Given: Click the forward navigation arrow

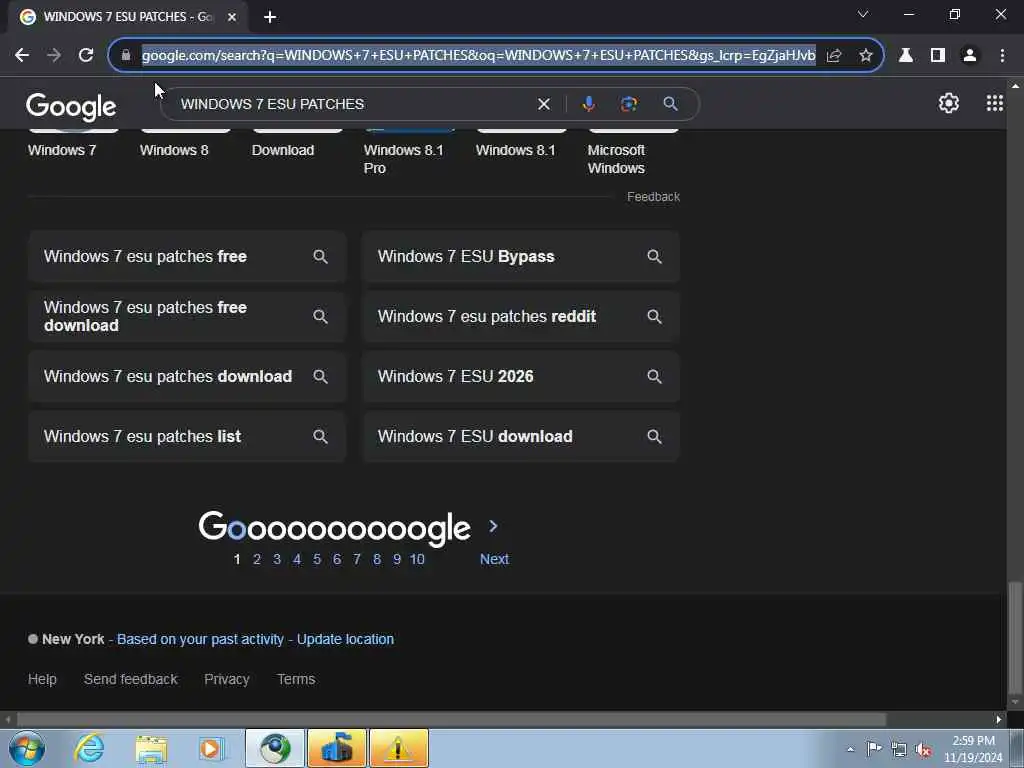Looking at the screenshot, I should [54, 55].
